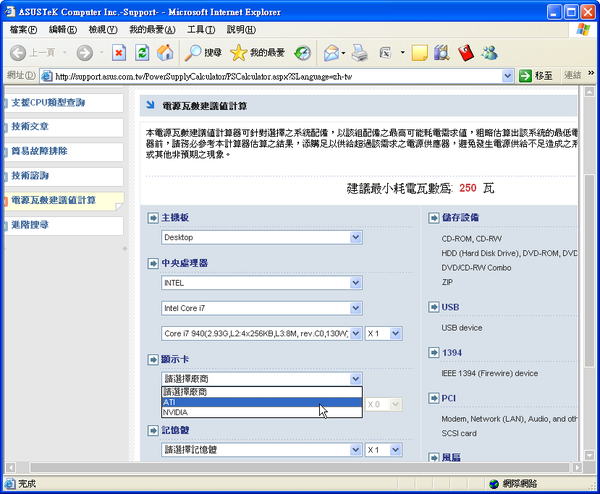Open the Mail envelope icon

tap(331, 53)
